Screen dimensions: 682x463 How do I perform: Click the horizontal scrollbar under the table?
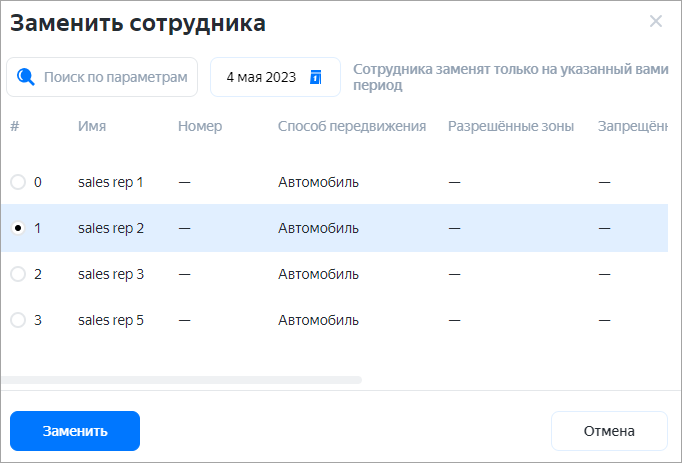pyautogui.click(x=181, y=380)
